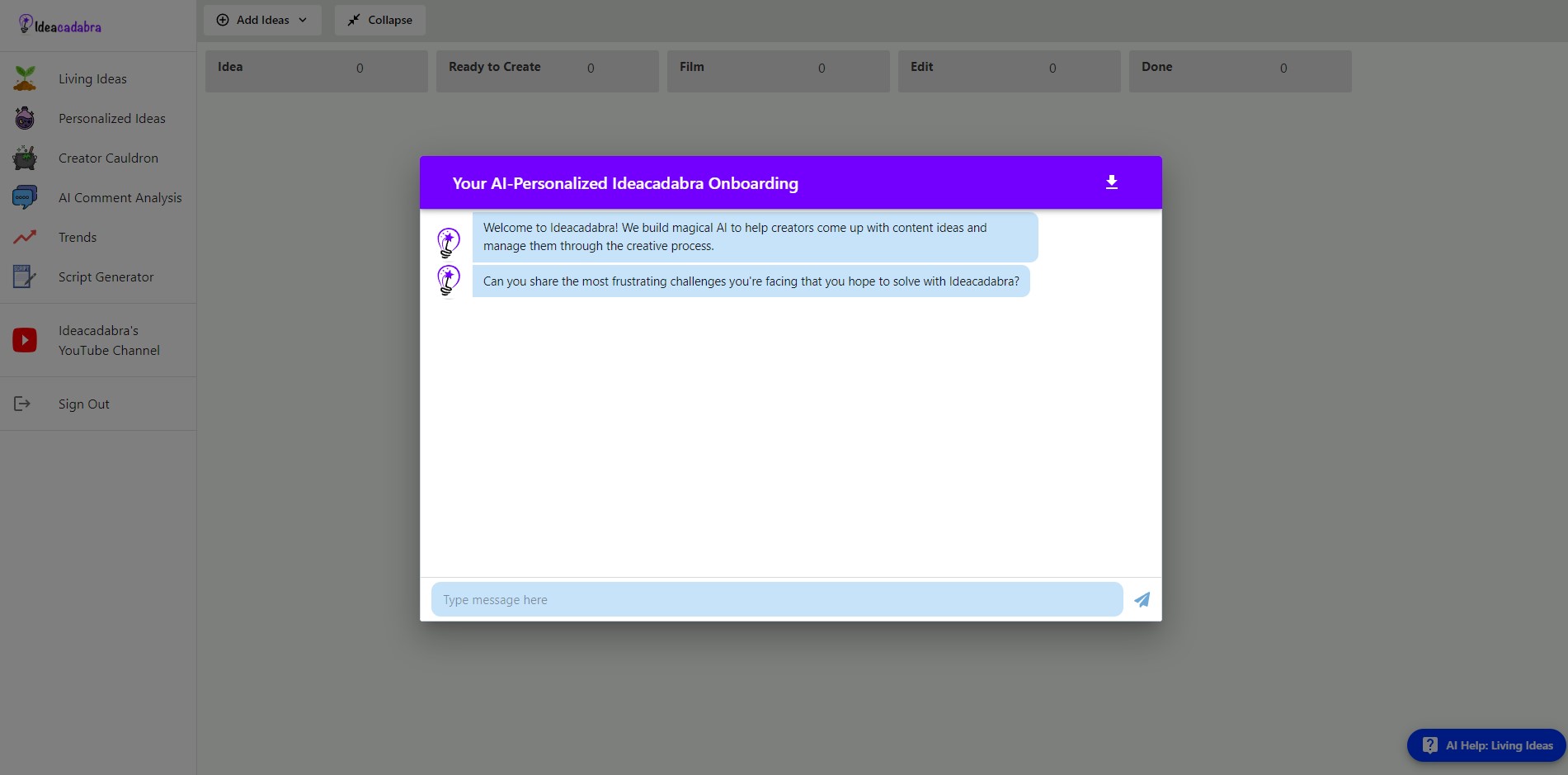Click the AI Comment Analysis chat icon

pos(25,197)
